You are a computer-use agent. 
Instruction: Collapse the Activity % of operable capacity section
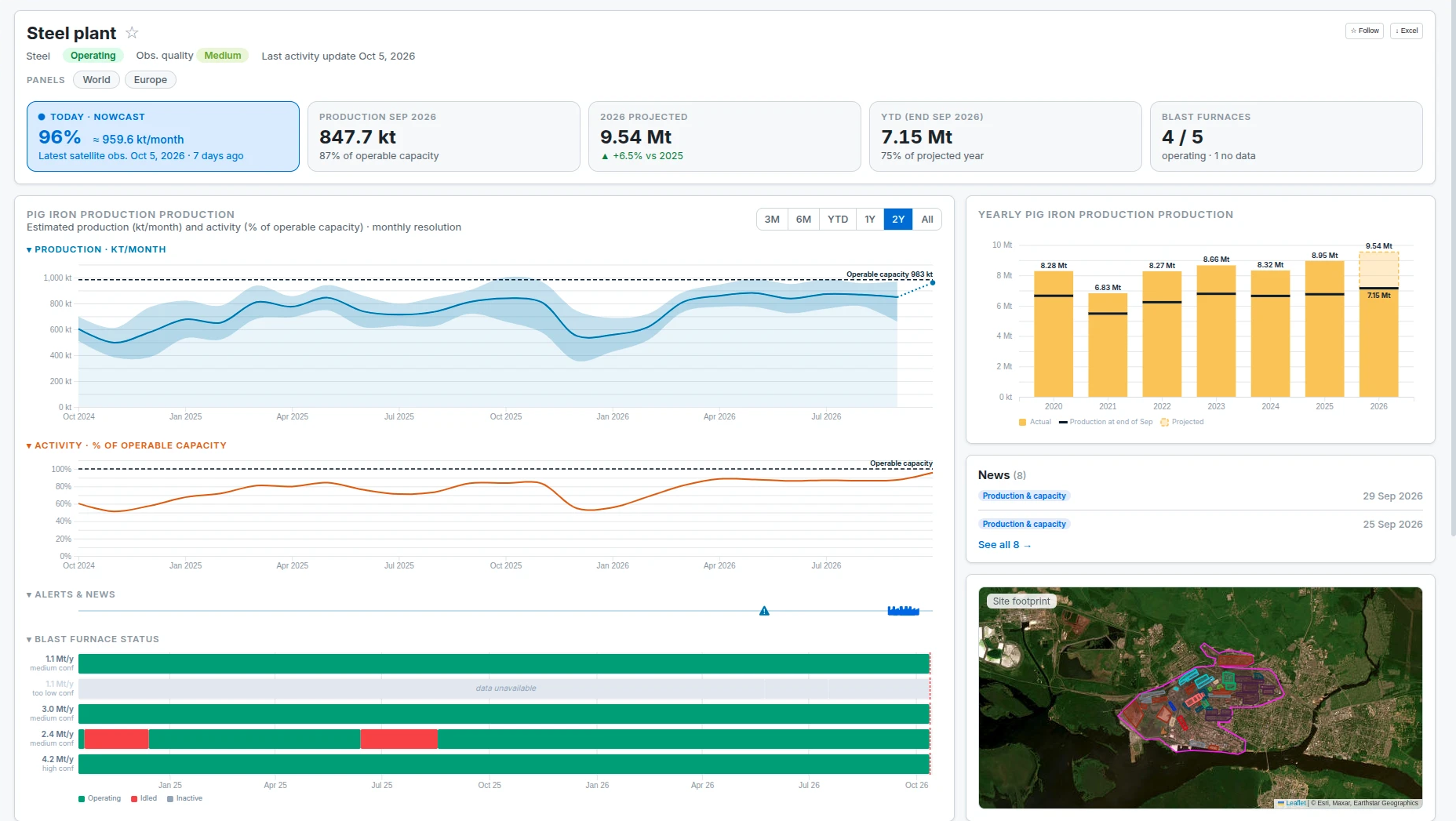pos(126,445)
